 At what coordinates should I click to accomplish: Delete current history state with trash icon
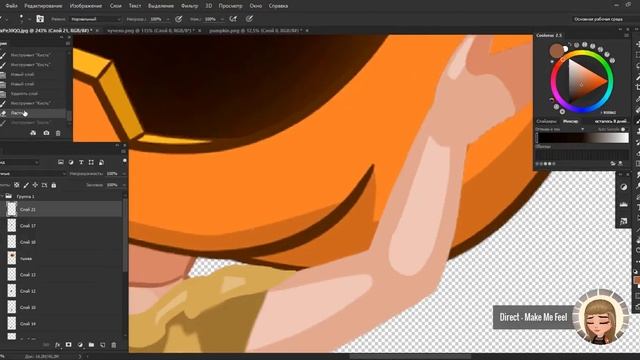(58, 133)
